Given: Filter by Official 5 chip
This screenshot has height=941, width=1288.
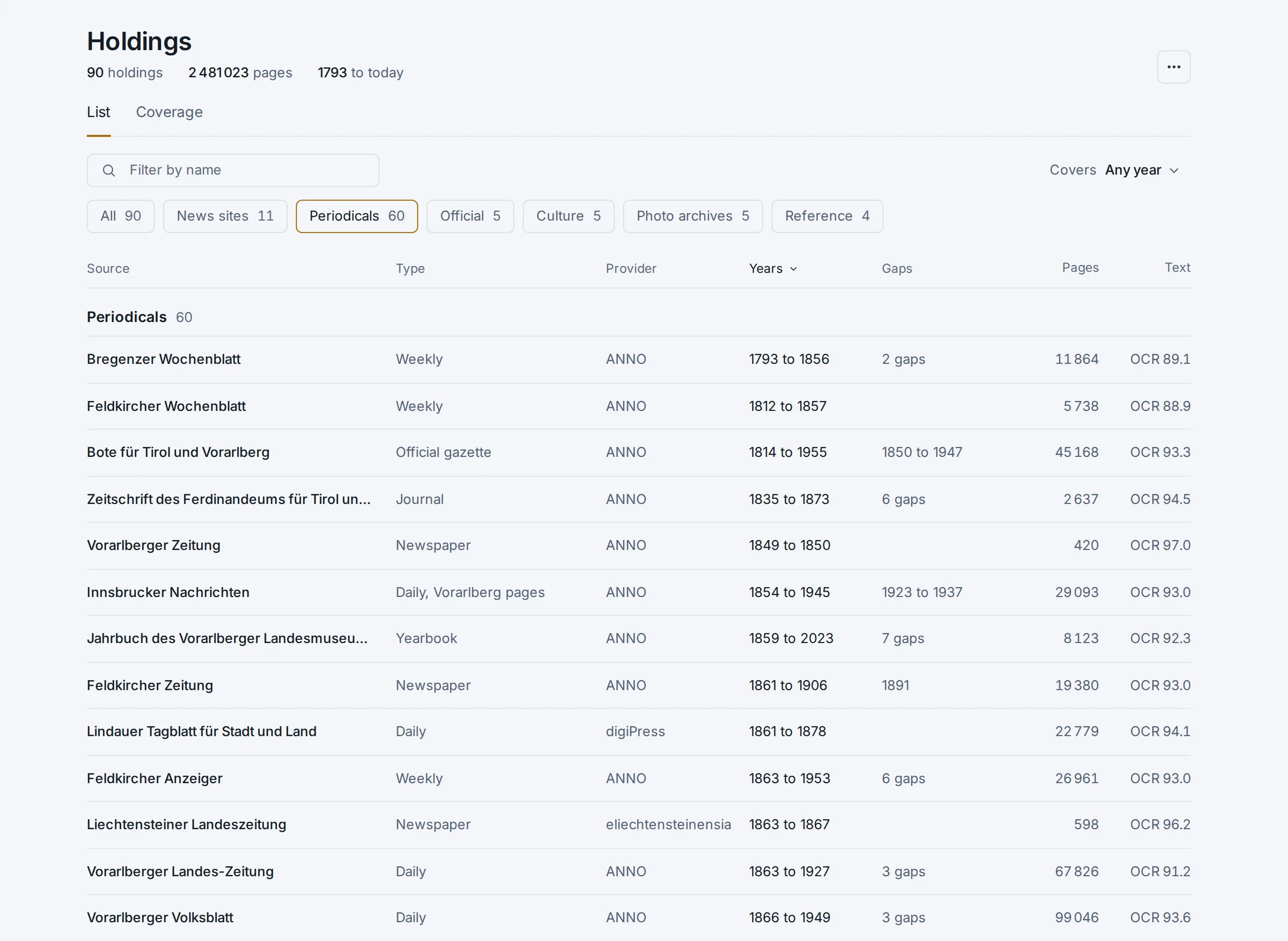Looking at the screenshot, I should coord(470,216).
